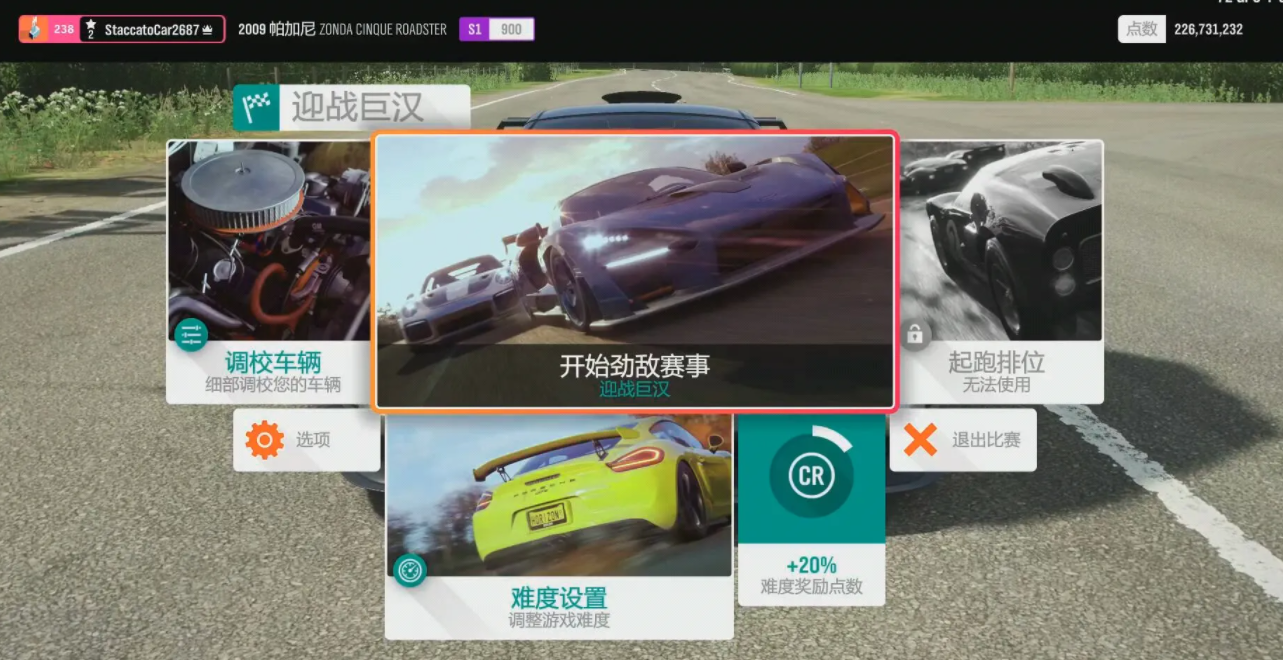Screen dimensions: 1283x660
Task: Start the rival event 开始劲敌赛事 tile
Action: click(635, 272)
